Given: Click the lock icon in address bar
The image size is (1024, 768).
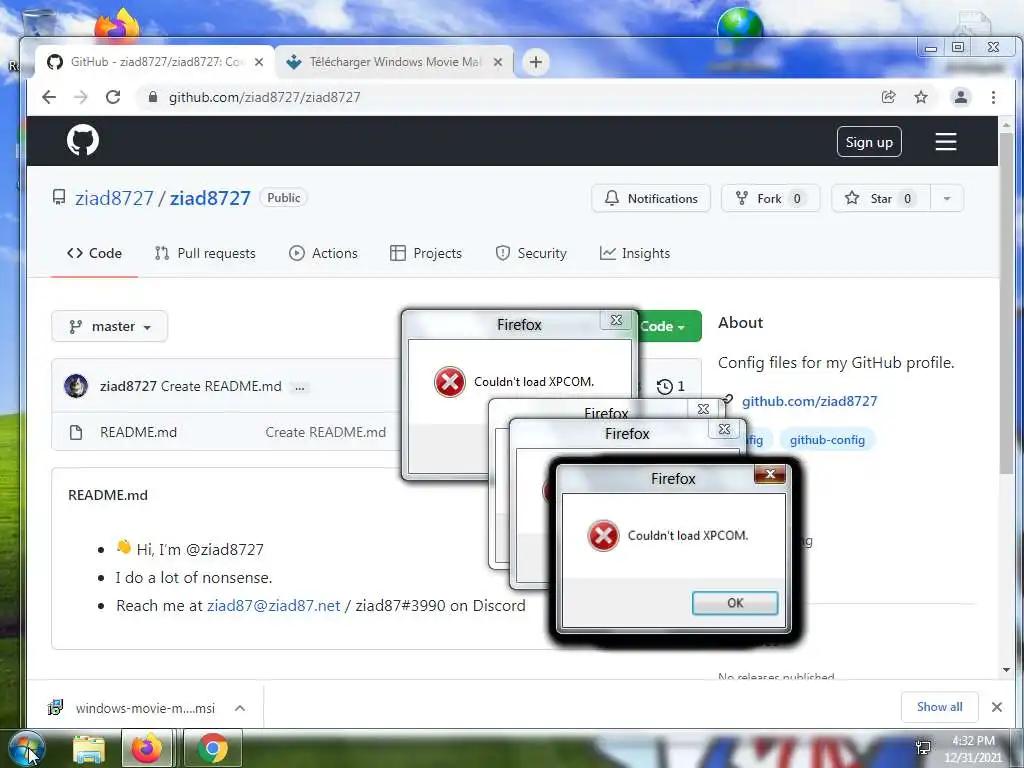Looking at the screenshot, I should 153,97.
